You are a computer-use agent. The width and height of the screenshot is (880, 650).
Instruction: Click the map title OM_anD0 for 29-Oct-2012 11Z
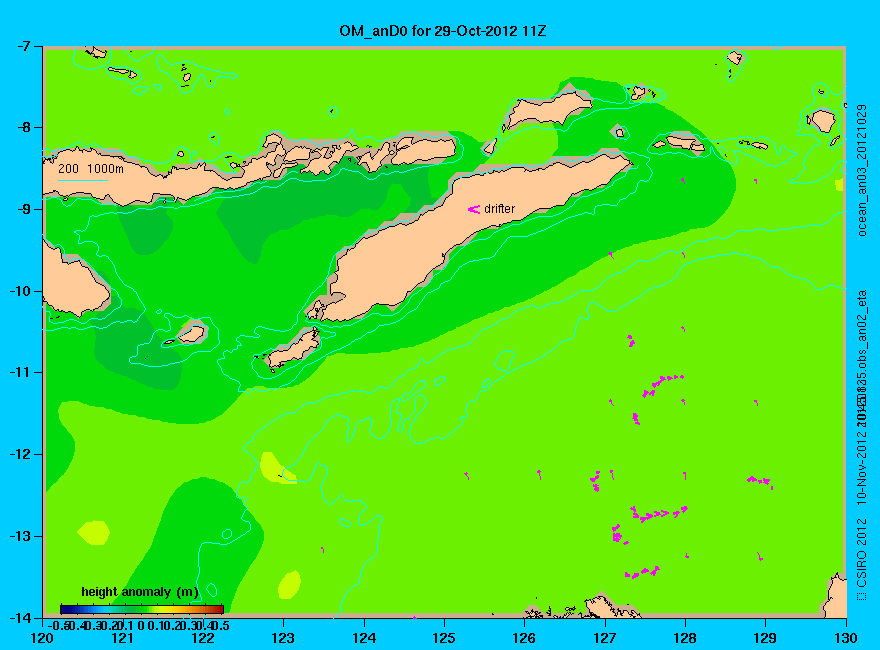coord(442,30)
